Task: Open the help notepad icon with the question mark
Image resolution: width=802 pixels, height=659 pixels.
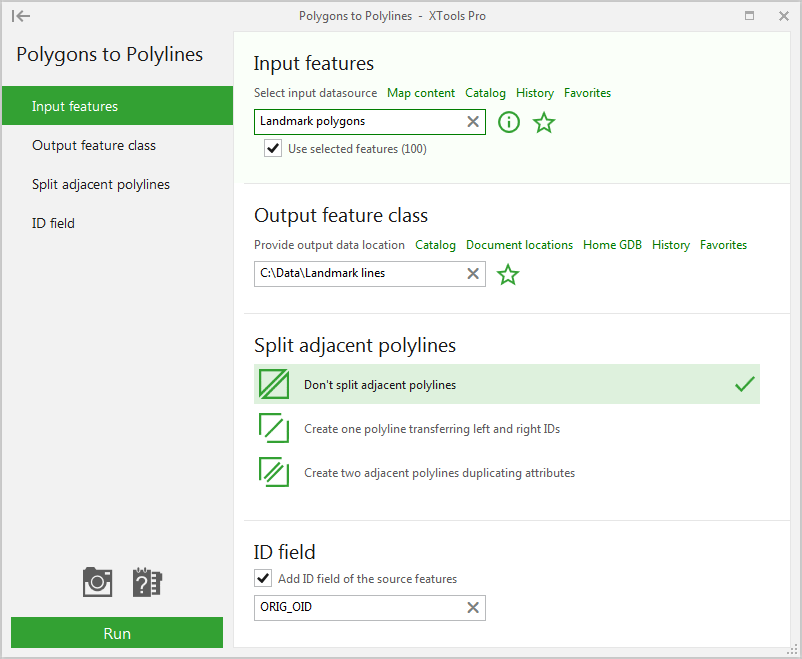Action: tap(147, 582)
